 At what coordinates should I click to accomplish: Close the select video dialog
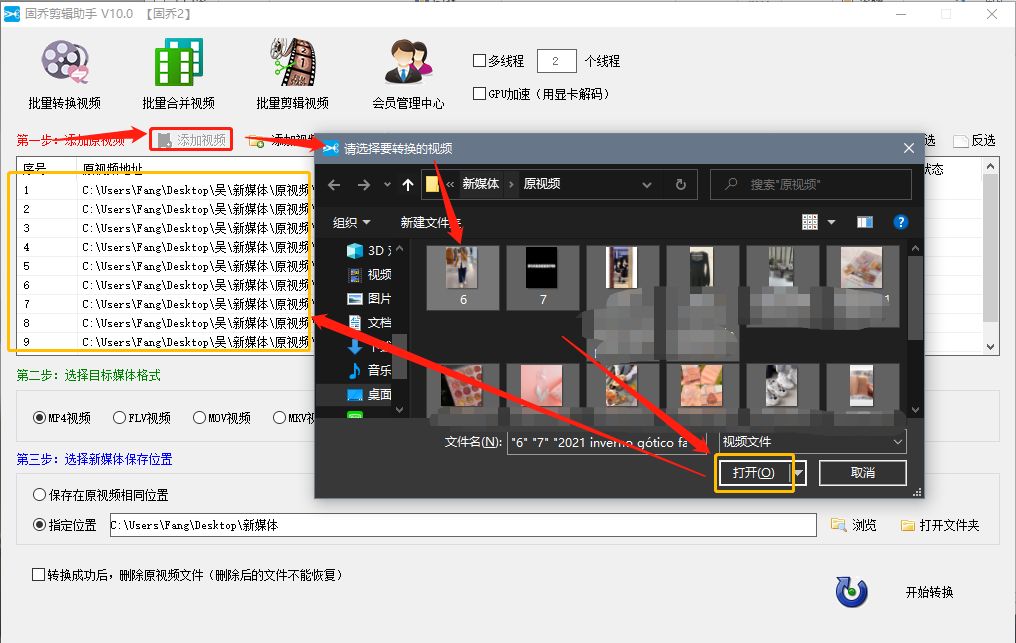(x=909, y=148)
